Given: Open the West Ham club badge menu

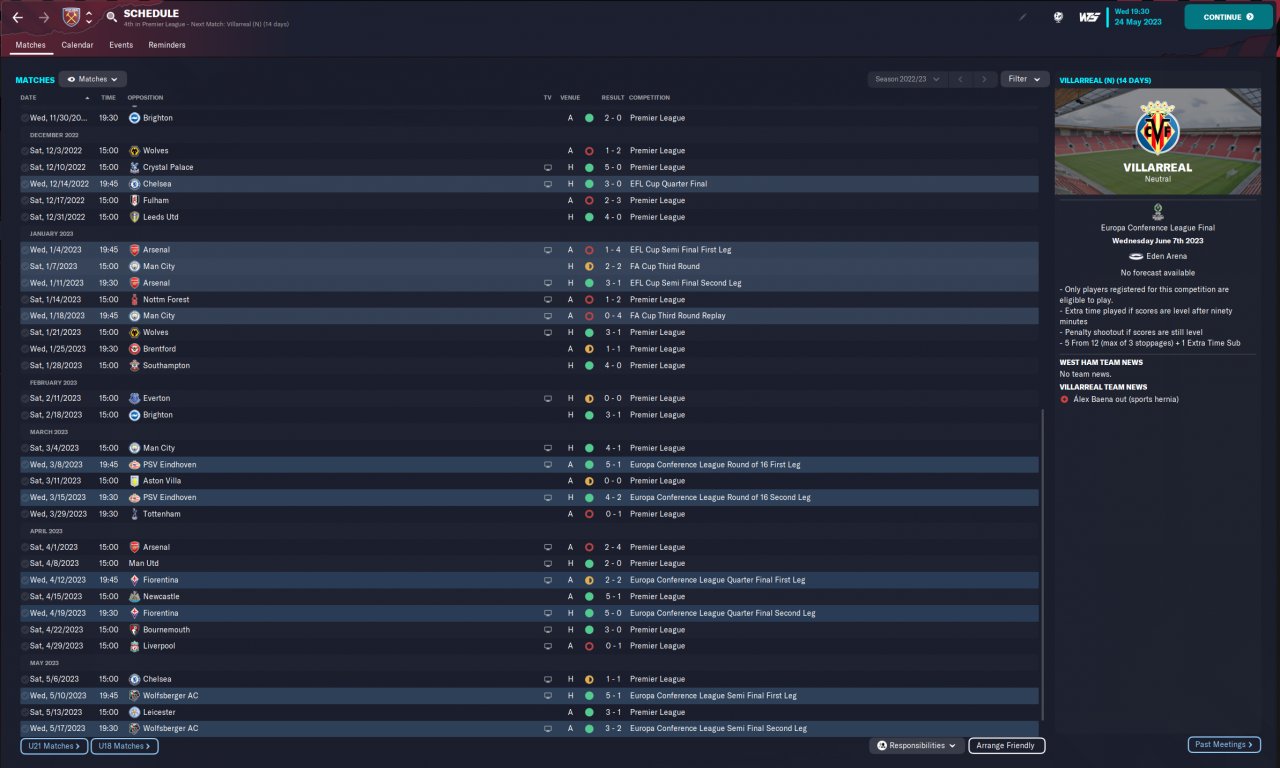Looking at the screenshot, I should 70,17.
